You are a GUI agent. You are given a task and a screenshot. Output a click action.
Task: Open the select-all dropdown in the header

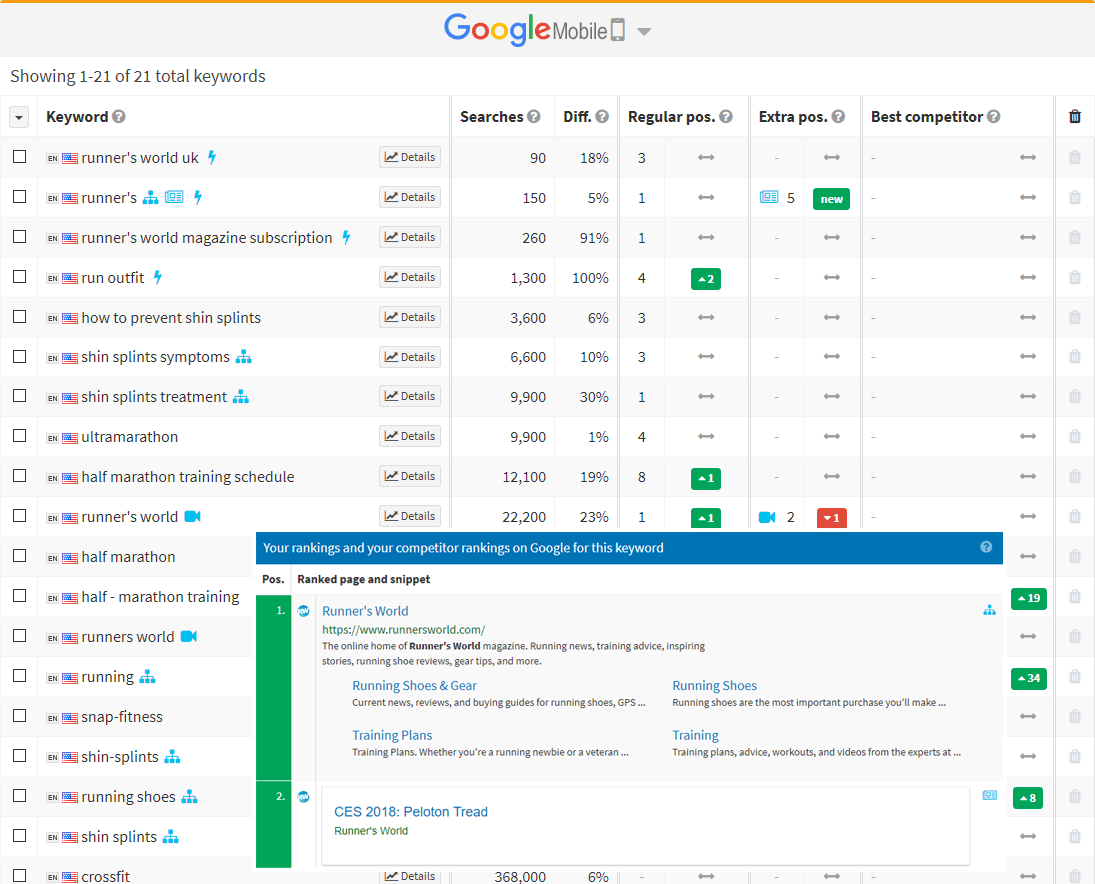18,116
